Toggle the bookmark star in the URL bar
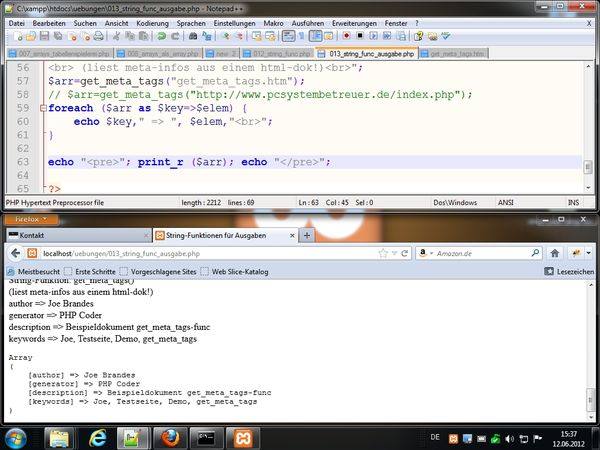 click(384, 254)
